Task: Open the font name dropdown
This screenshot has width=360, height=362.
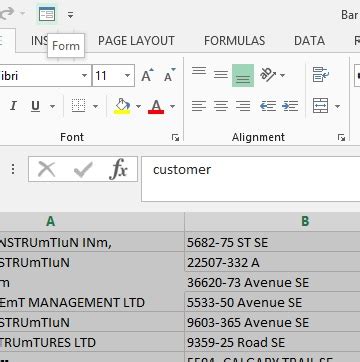Action: (x=85, y=76)
